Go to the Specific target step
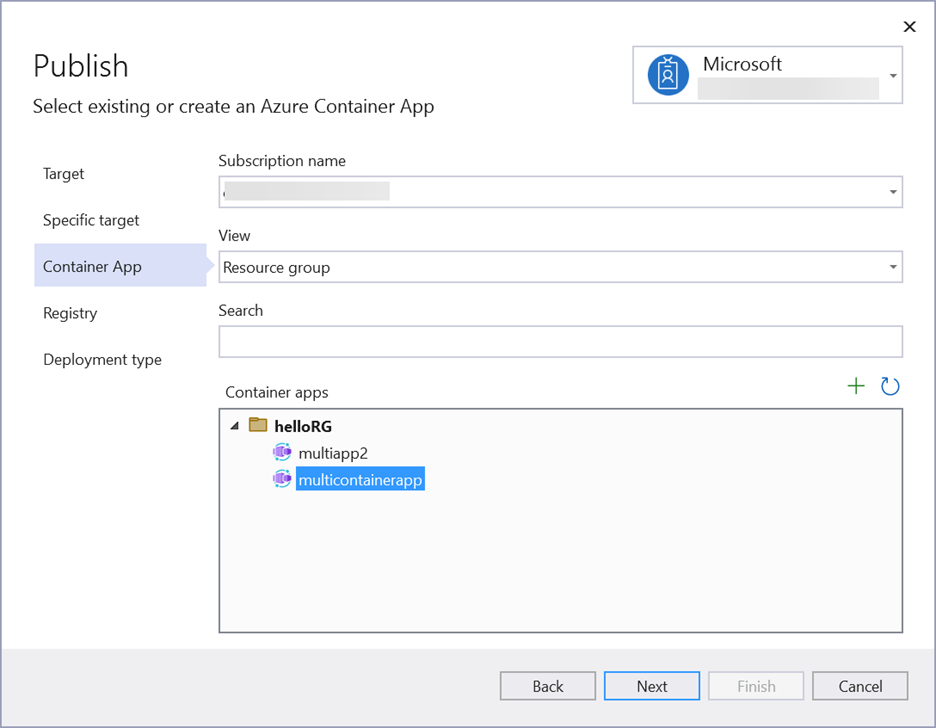This screenshot has height=728, width=936. [91, 220]
